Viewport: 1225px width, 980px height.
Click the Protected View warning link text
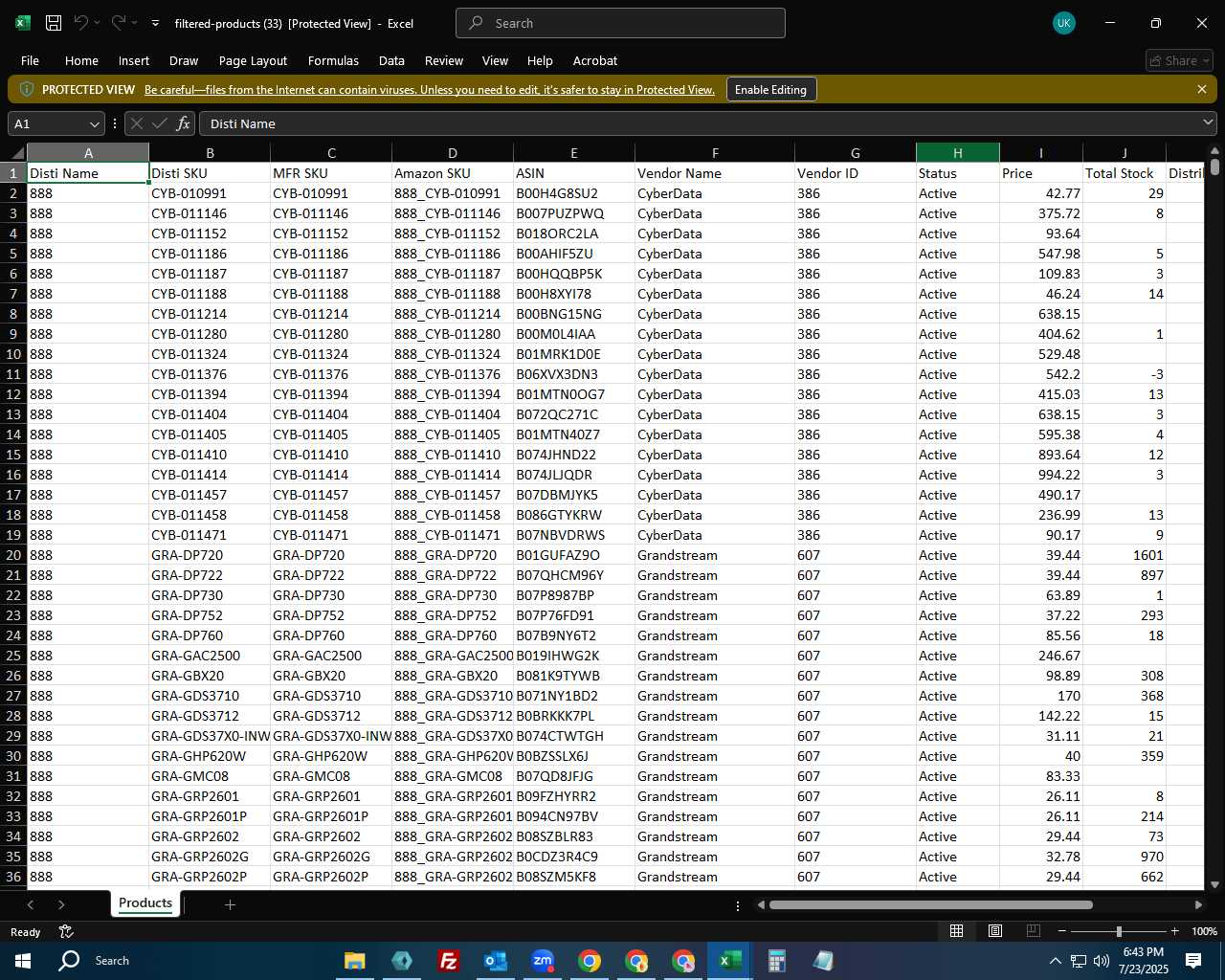430,90
